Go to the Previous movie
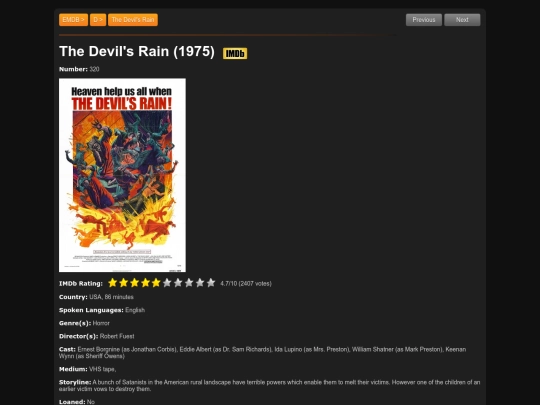This screenshot has height=405, width=540. pyautogui.click(x=424, y=20)
